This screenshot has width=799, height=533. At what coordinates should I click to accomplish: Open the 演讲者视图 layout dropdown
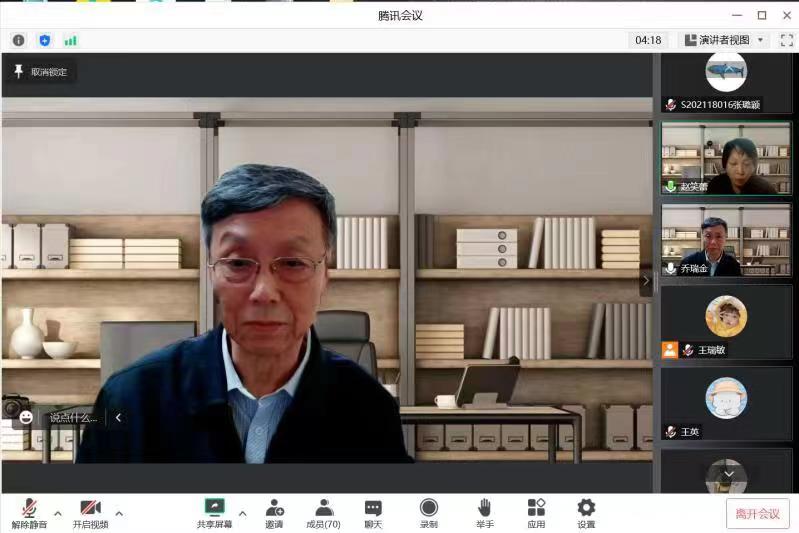724,40
